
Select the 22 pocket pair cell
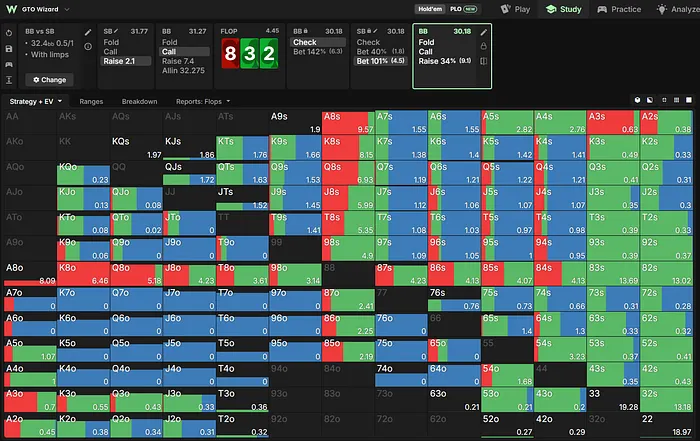coord(666,425)
